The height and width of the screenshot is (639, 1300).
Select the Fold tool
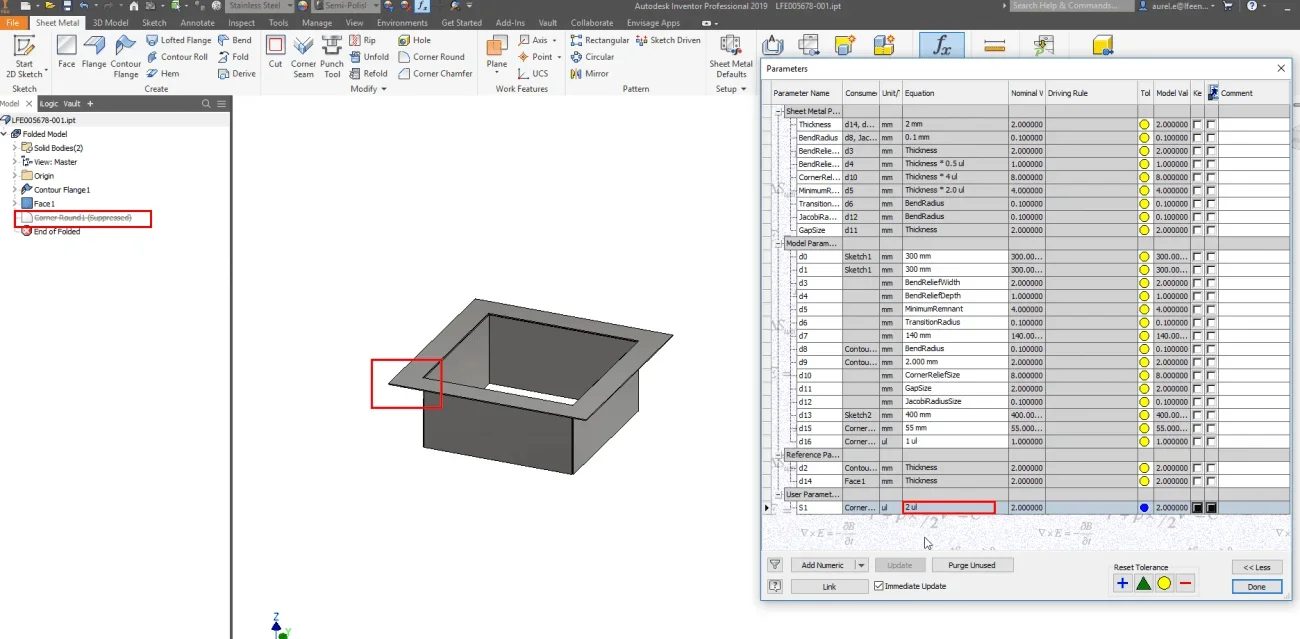(x=233, y=57)
